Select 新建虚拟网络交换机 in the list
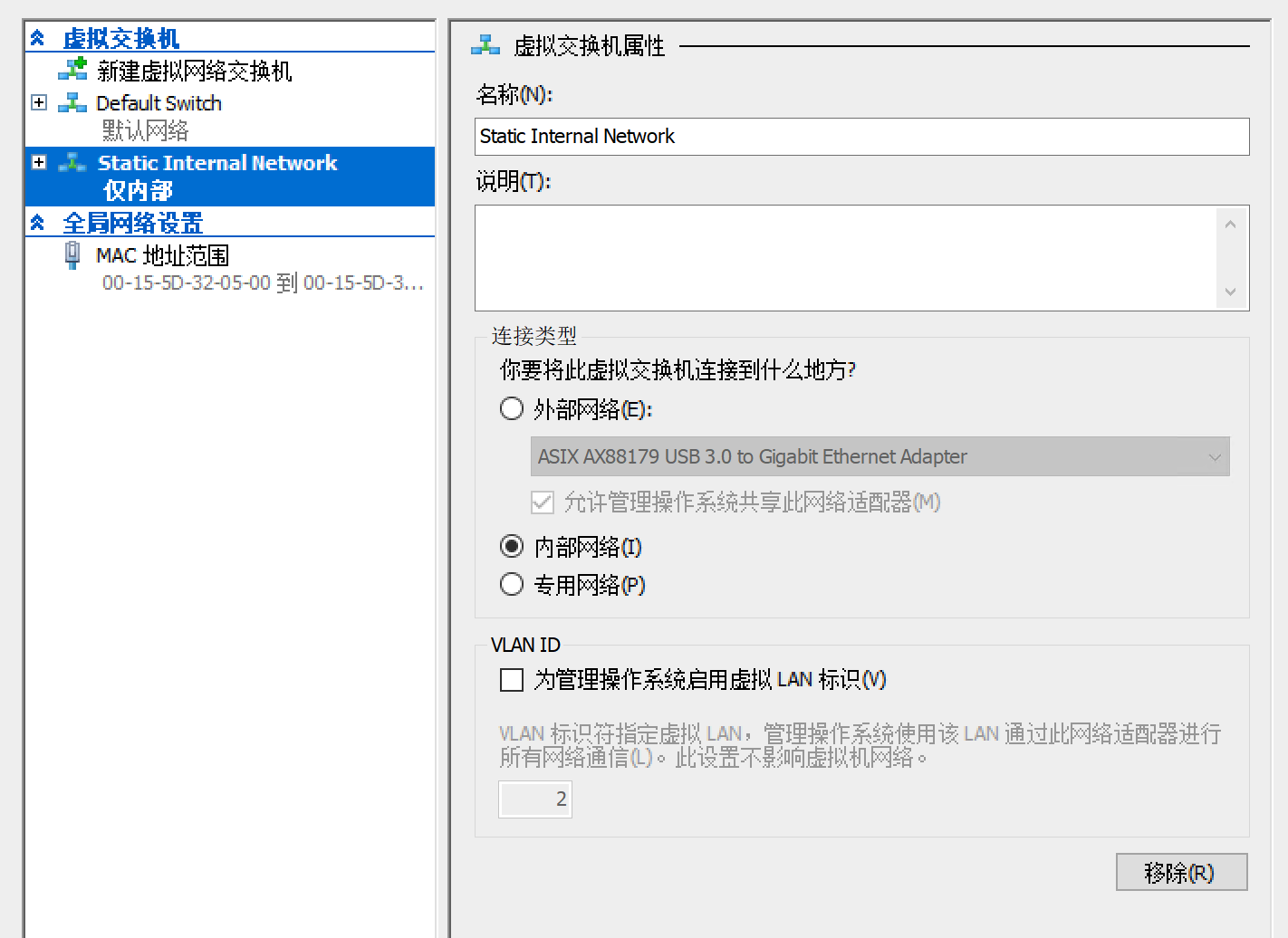This screenshot has height=938, width=1288. [194, 71]
